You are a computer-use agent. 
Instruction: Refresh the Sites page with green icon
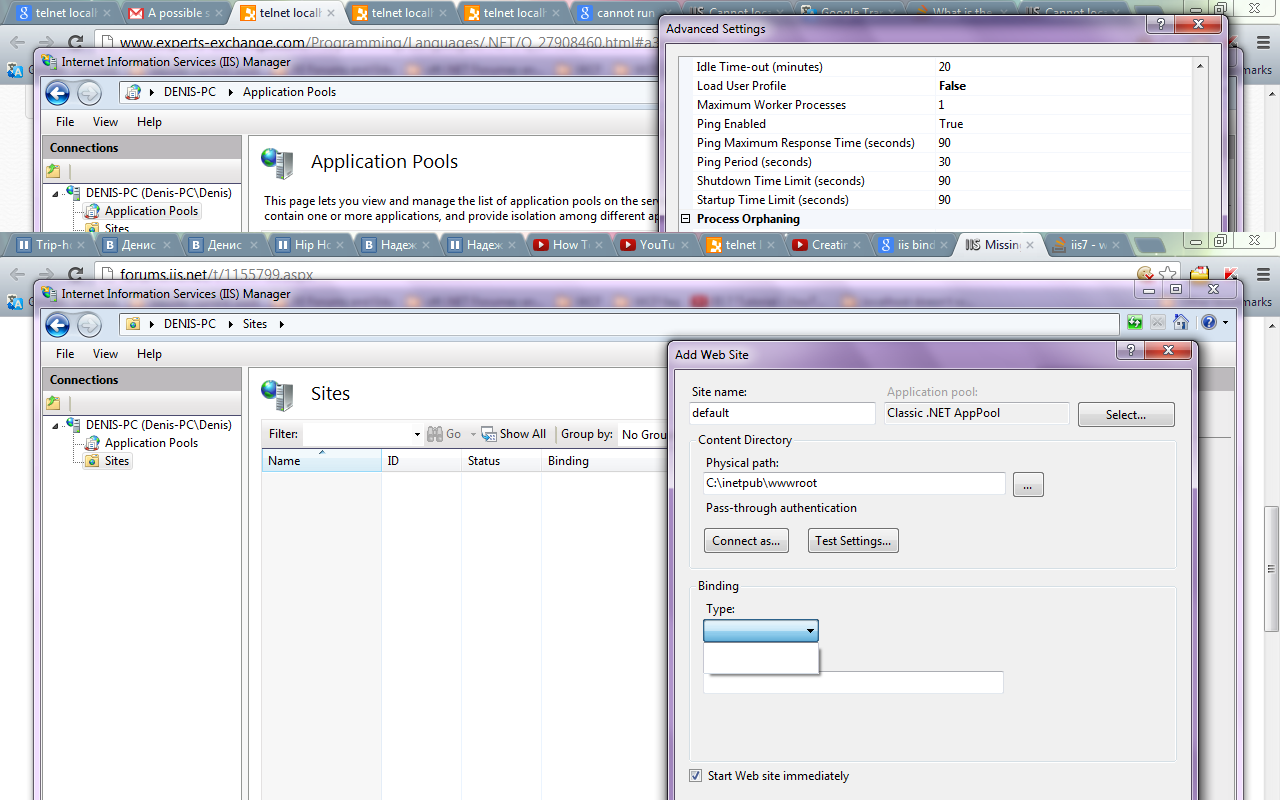(x=1135, y=322)
